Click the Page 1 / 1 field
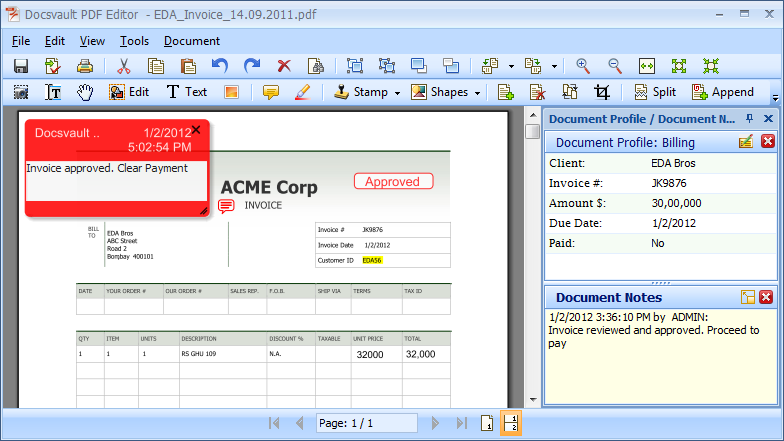 click(x=366, y=423)
